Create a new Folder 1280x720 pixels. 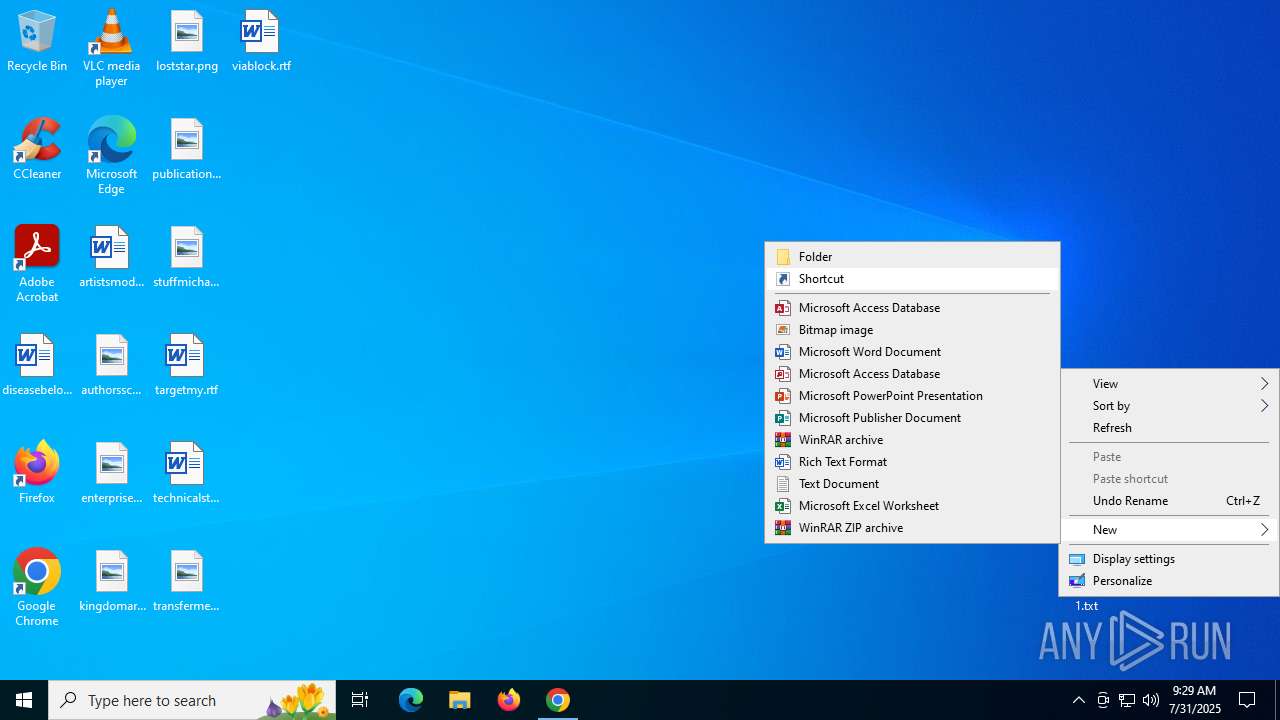[x=912, y=257]
